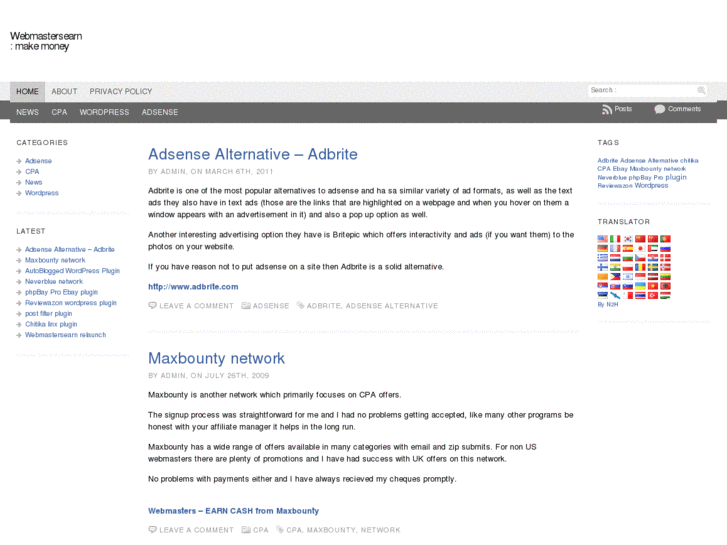
Task: Choose the Israeli flag translation
Action: (628, 276)
